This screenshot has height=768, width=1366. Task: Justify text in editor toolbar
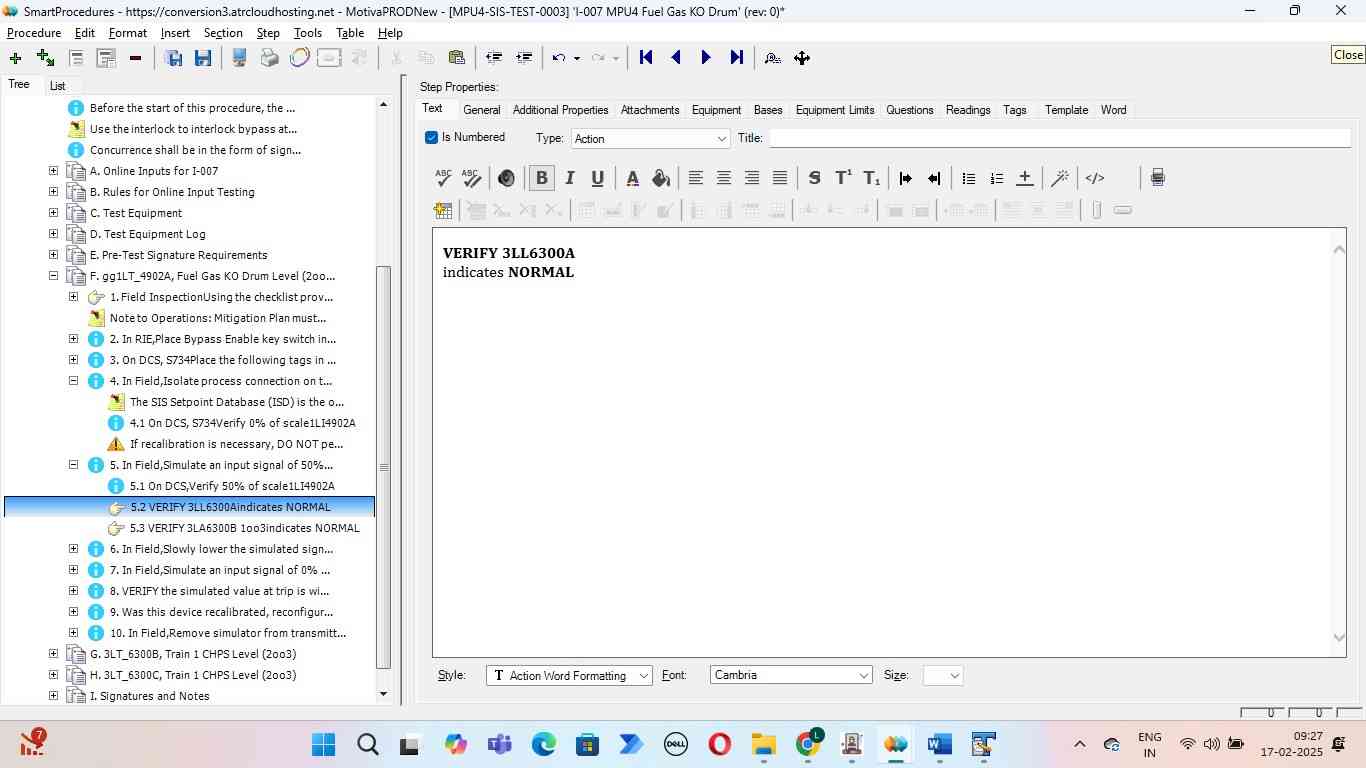[x=779, y=178]
